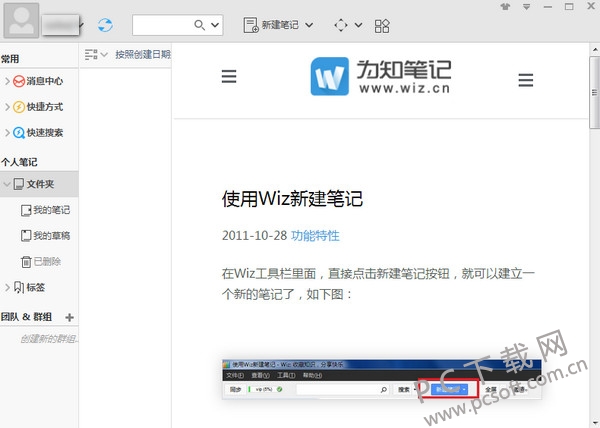The width and height of the screenshot is (600, 428).
Task: Open the 新建笔记 dropdown arrow
Action: click(309, 25)
